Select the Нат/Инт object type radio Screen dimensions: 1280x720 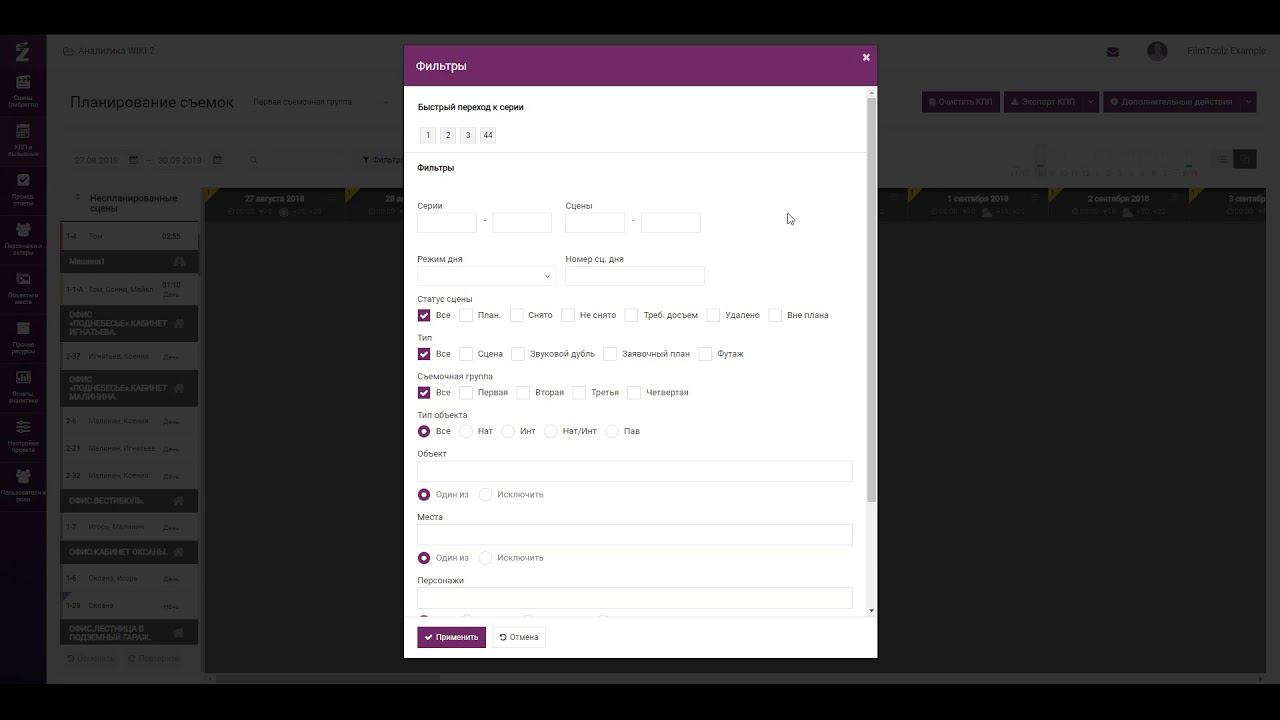coord(551,431)
